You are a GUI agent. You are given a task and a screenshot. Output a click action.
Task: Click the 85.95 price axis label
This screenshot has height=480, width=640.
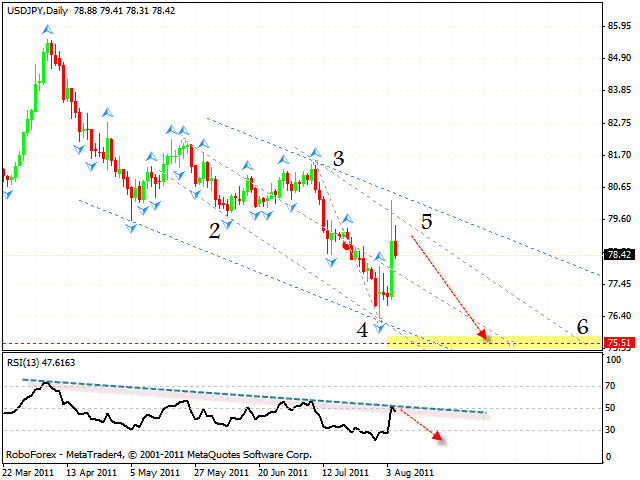click(x=621, y=27)
